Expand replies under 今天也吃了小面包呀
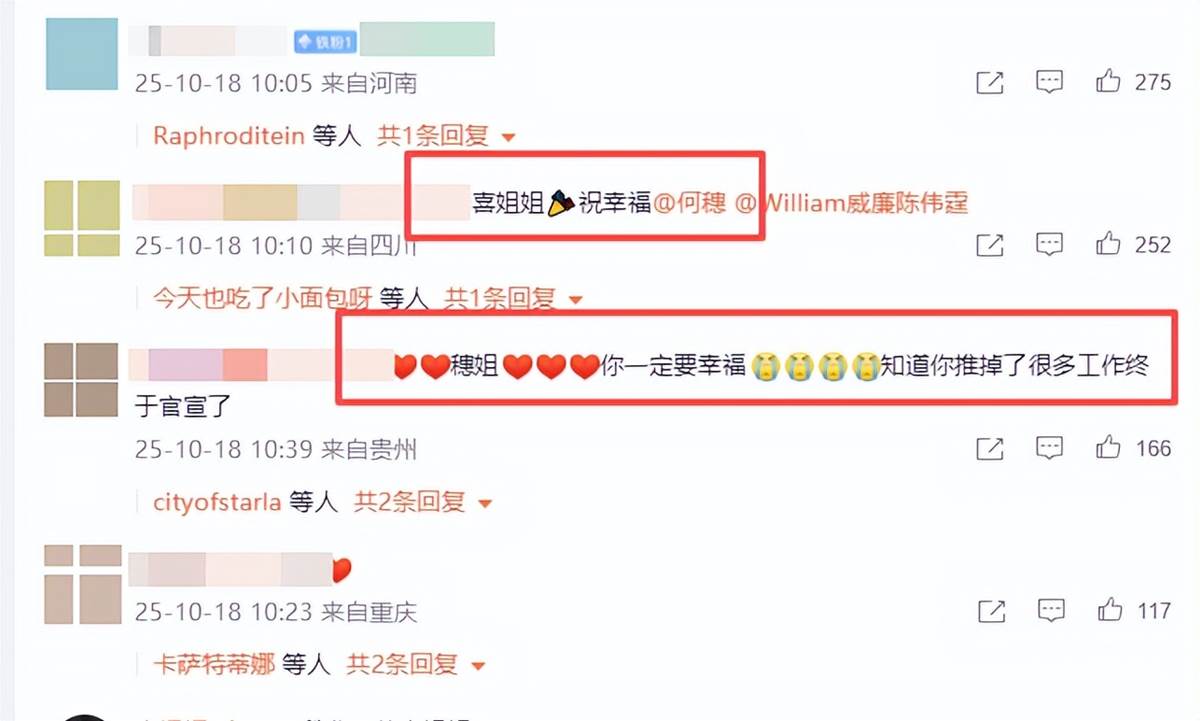 point(514,297)
